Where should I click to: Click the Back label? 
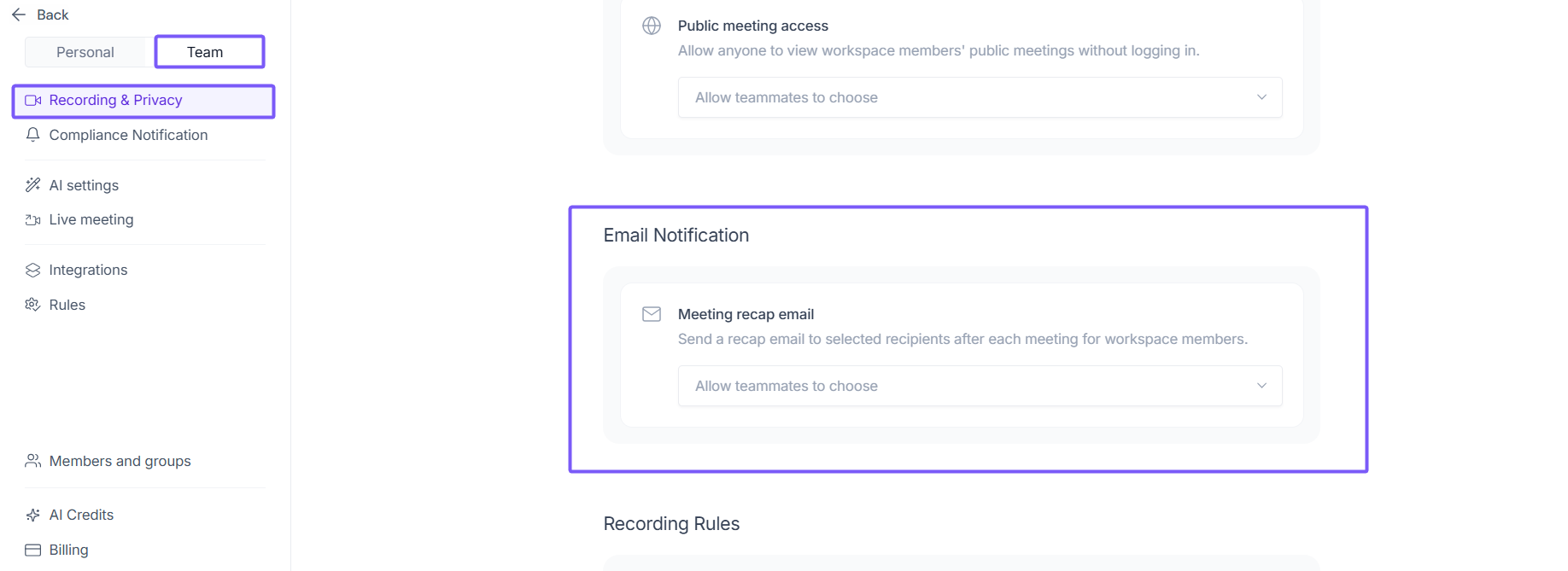[x=53, y=15]
